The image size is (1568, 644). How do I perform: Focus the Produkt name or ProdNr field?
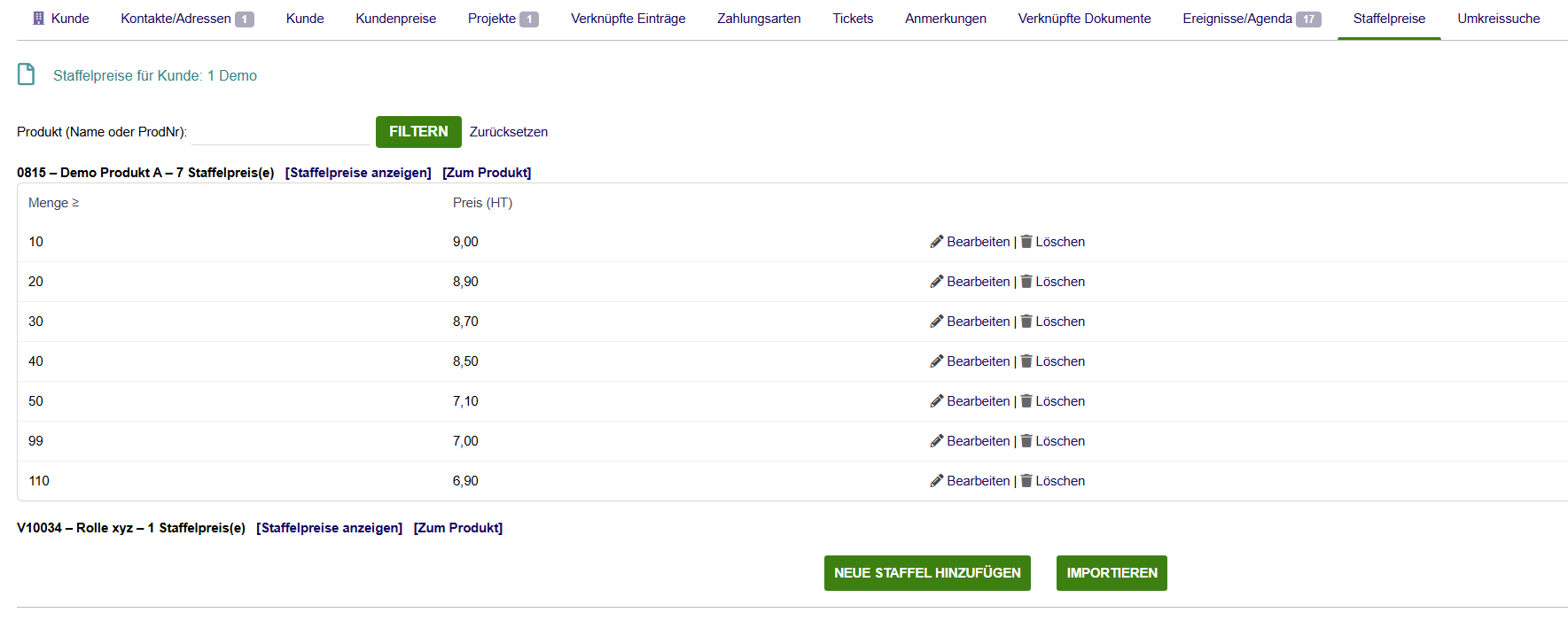281,133
